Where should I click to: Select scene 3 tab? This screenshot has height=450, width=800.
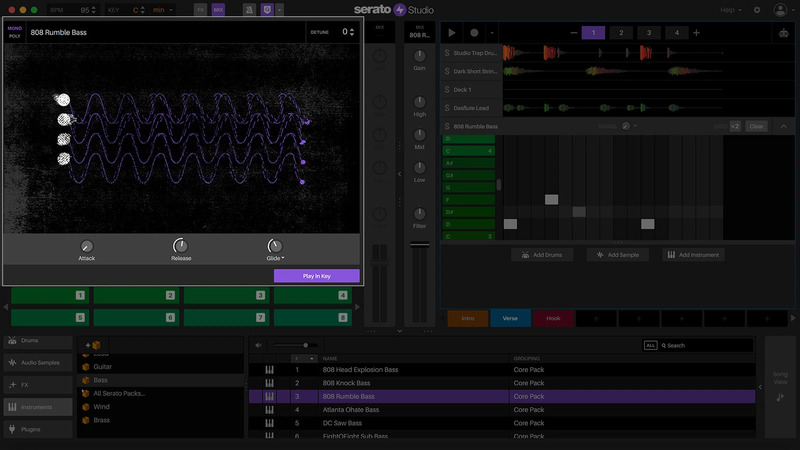pos(648,33)
